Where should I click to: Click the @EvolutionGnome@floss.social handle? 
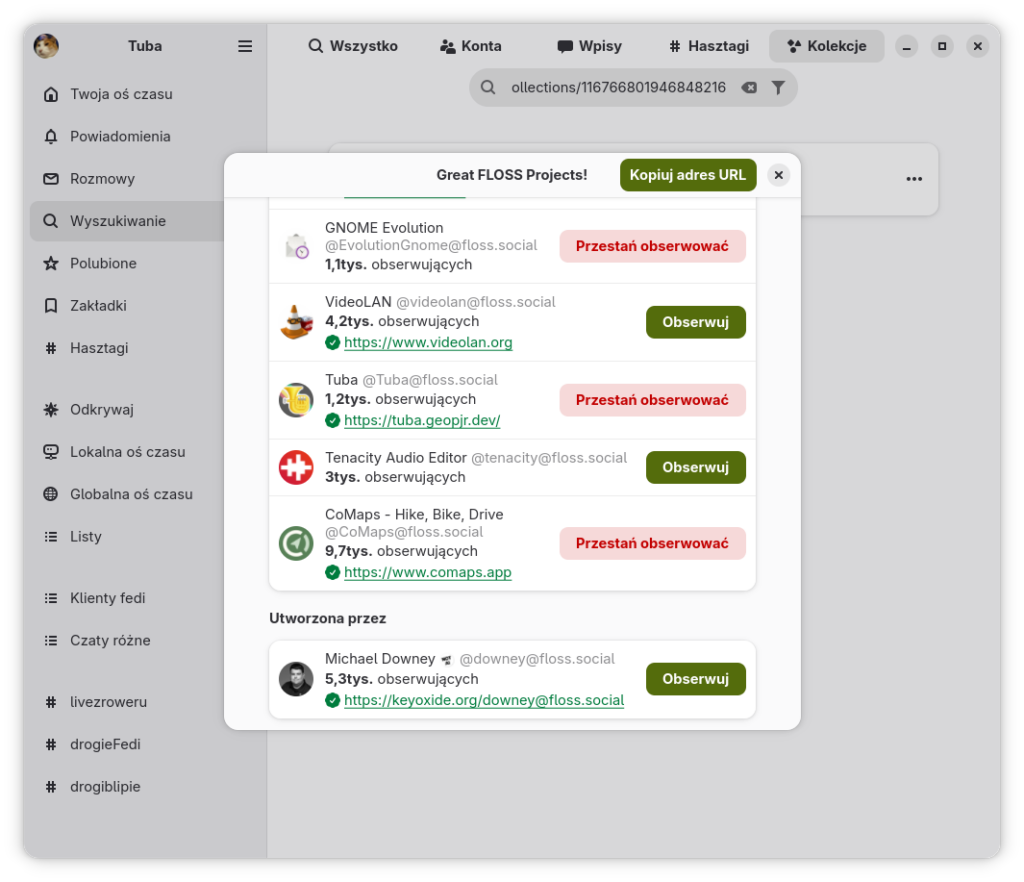coord(431,245)
